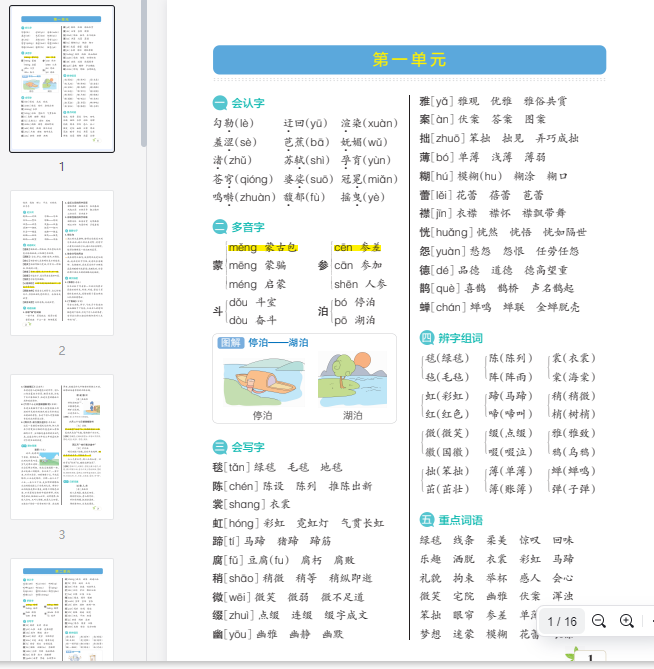Click the page number field showing 1 / 16
The image size is (654, 669).
point(562,621)
